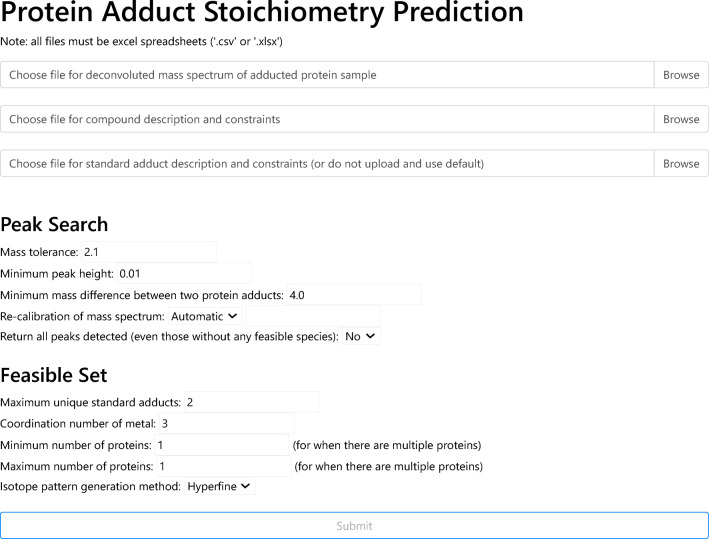Click the deconvoluted mass spectrum file field
This screenshot has height=539, width=709.
327,75
